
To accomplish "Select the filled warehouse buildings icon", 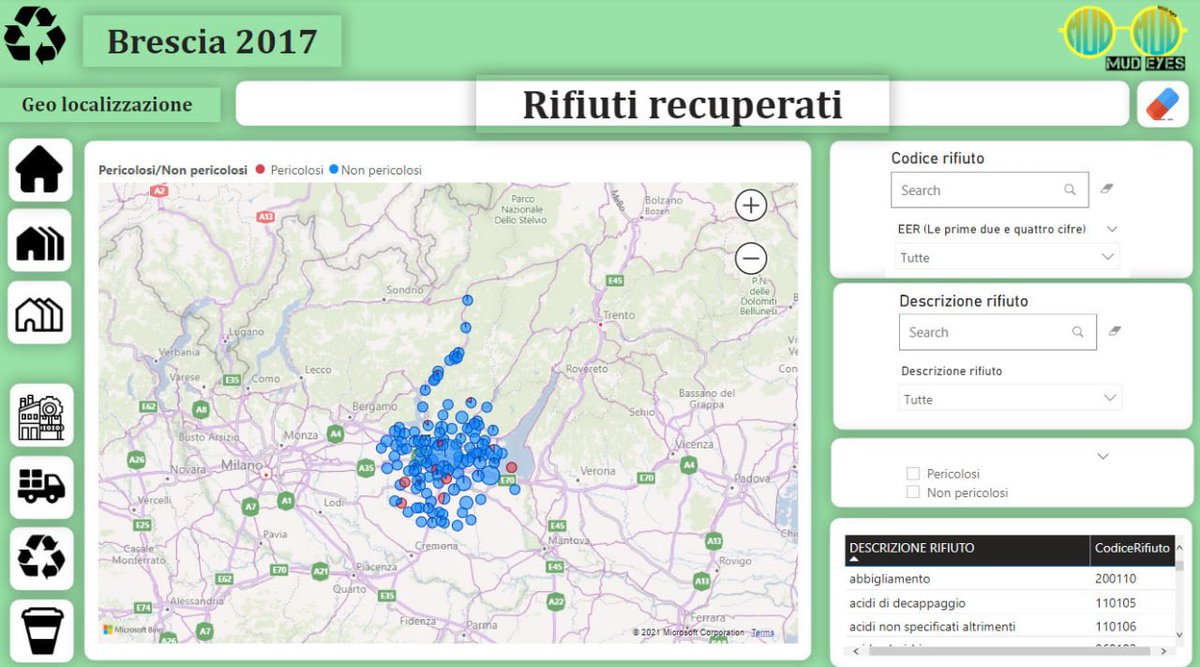I will pos(40,241).
